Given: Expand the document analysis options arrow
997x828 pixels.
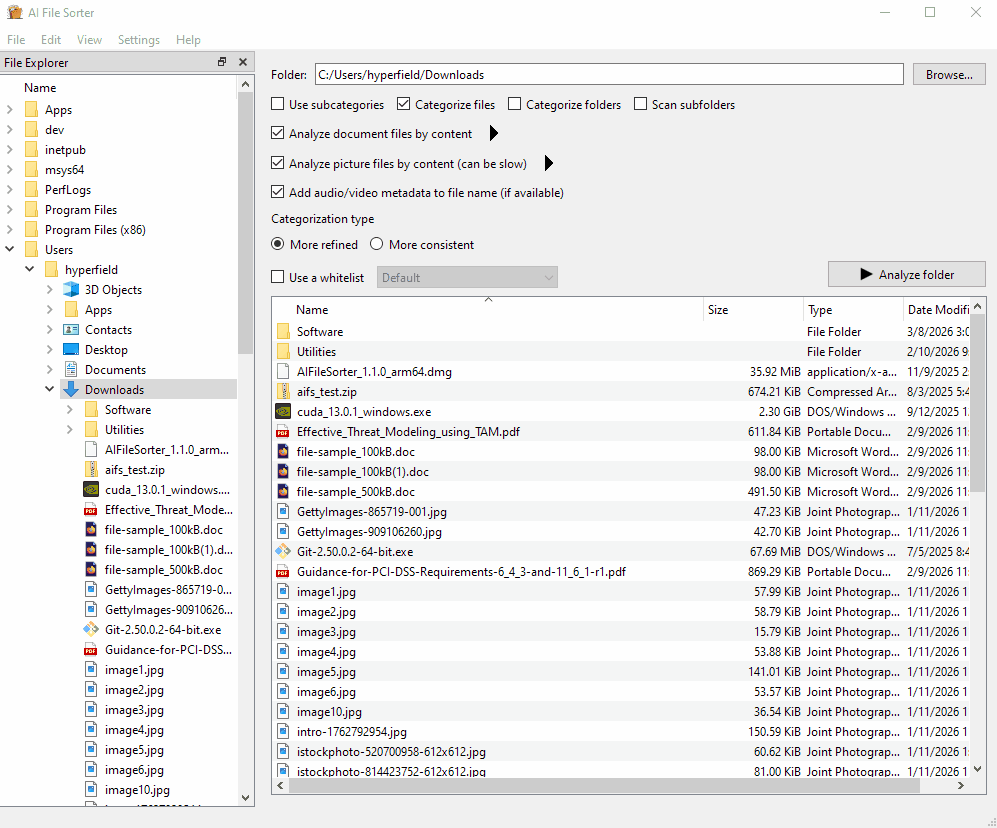Looking at the screenshot, I should tap(493, 134).
